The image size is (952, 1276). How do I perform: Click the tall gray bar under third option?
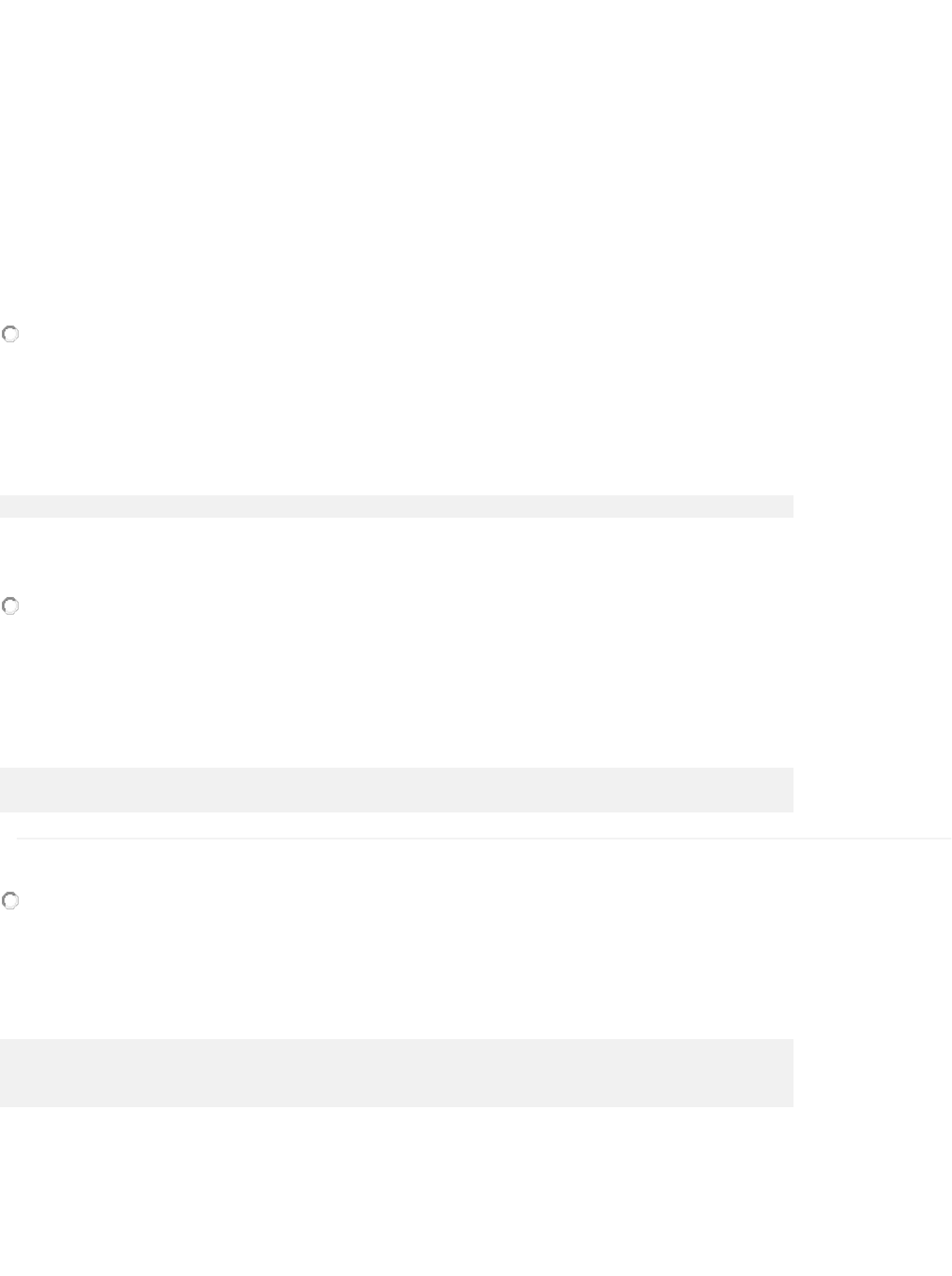click(396, 1073)
